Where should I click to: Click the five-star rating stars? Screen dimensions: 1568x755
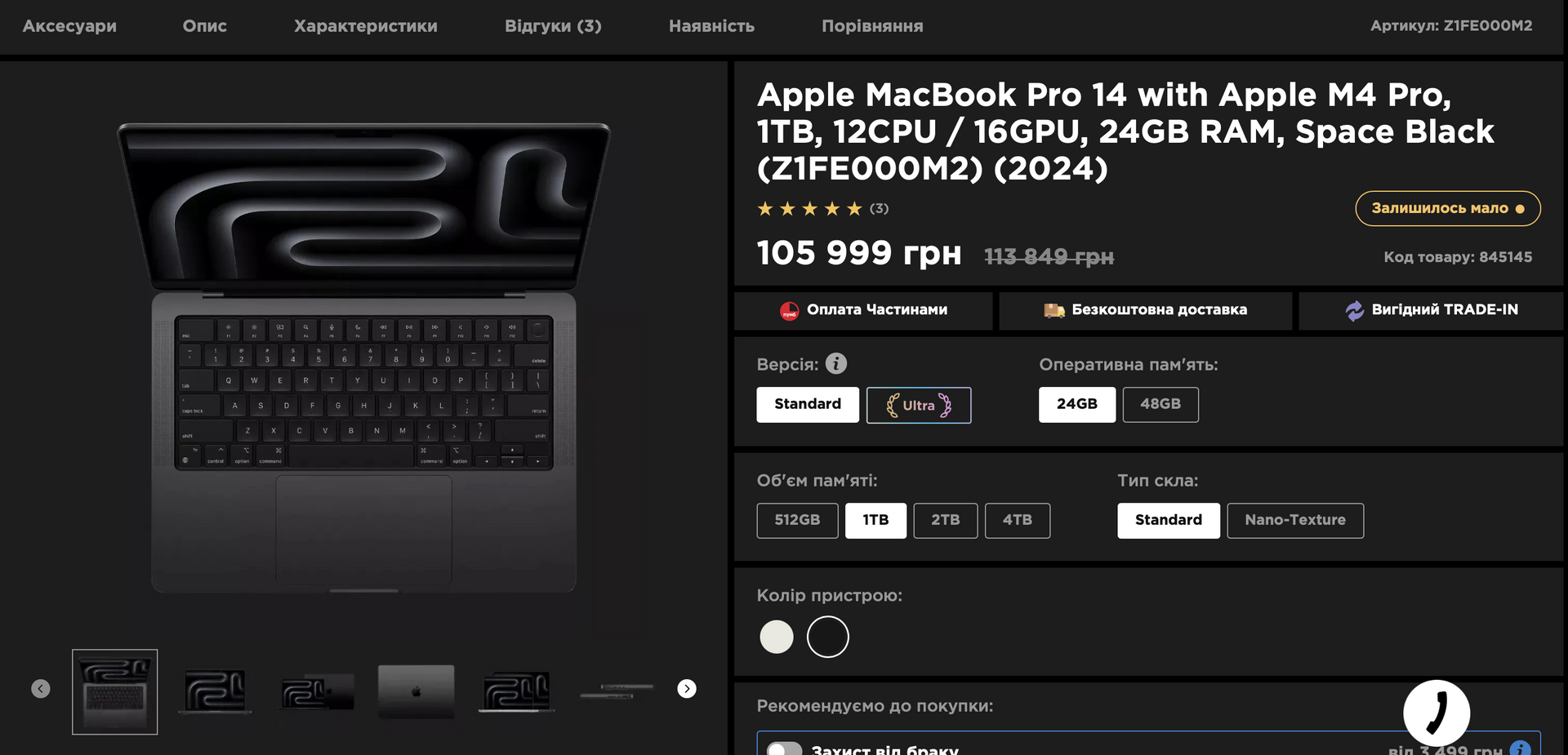pyautogui.click(x=809, y=209)
